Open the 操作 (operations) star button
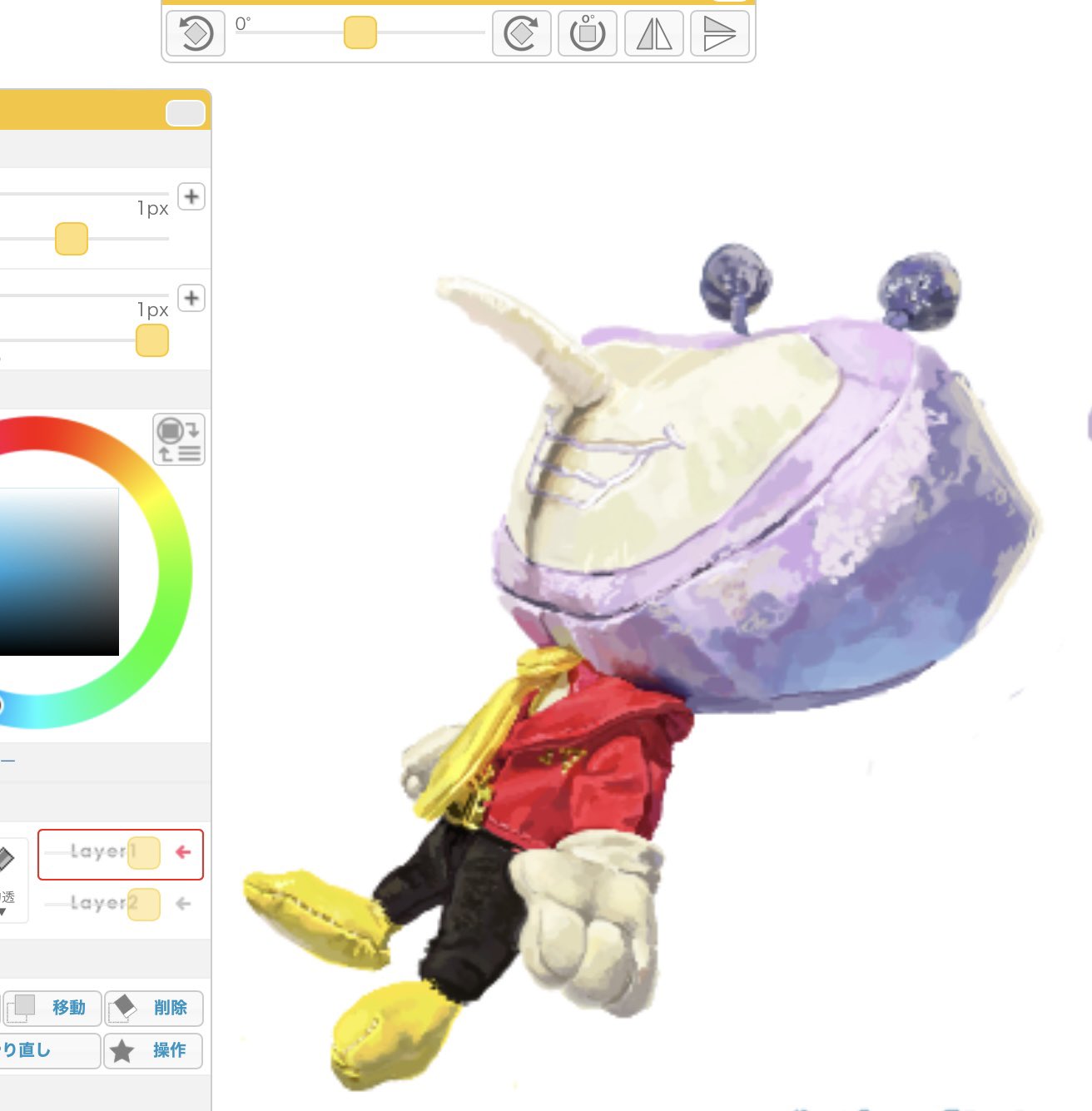This screenshot has width=1092, height=1111. (x=154, y=1050)
